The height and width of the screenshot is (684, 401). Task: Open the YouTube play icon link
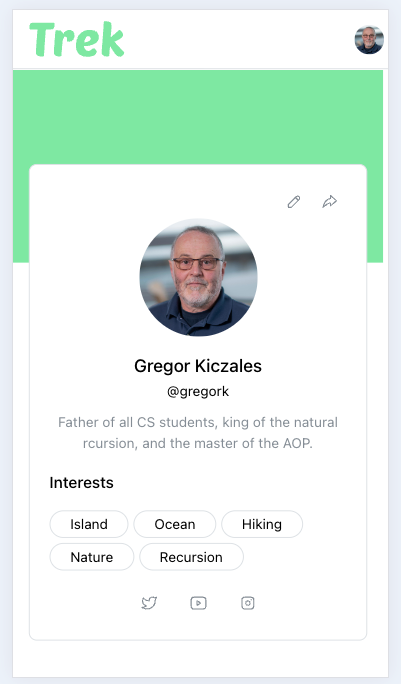tap(199, 603)
